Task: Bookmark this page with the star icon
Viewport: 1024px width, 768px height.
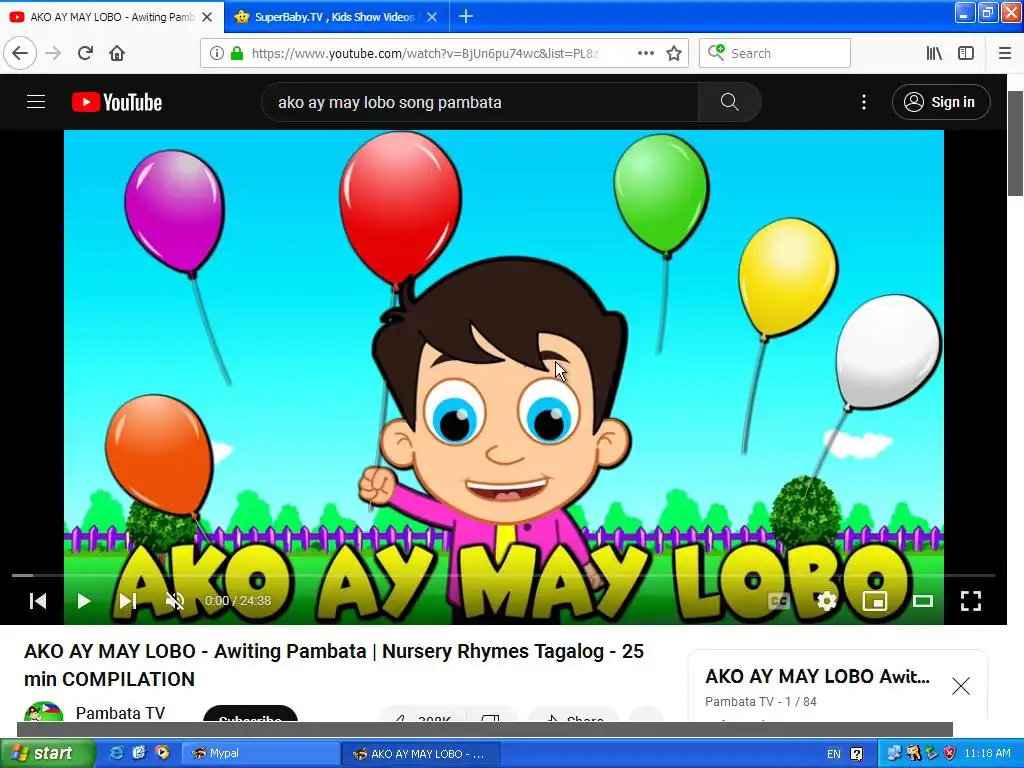Action: [x=674, y=54]
